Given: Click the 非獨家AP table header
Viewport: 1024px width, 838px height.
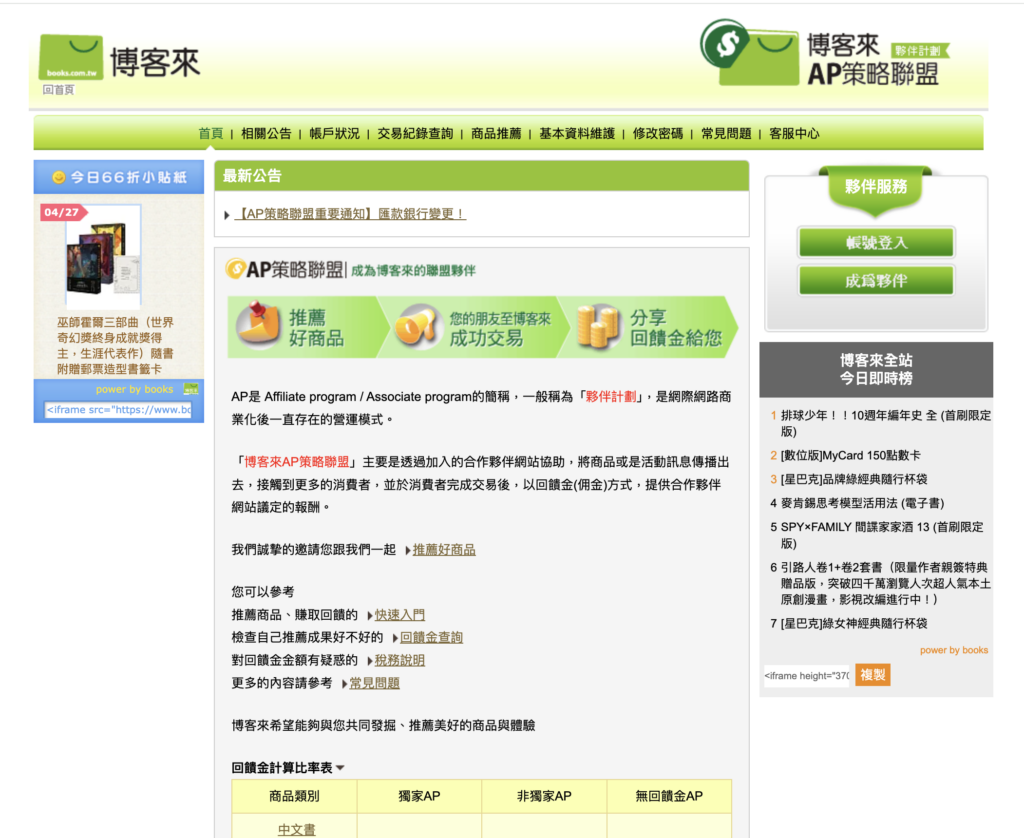Looking at the screenshot, I should click(544, 796).
